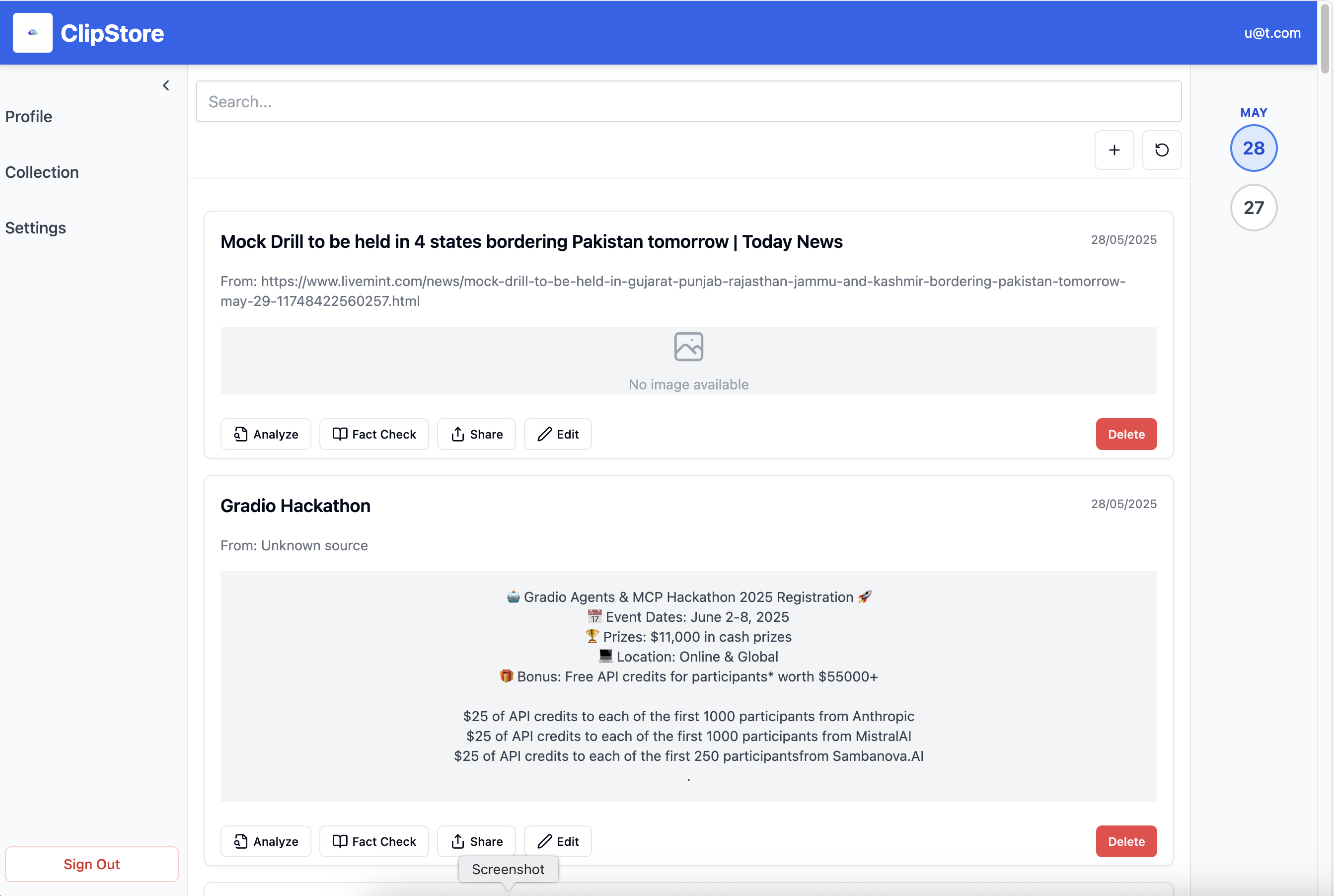
Task: Delete the Gradio Hackathon clip
Action: [1125, 841]
